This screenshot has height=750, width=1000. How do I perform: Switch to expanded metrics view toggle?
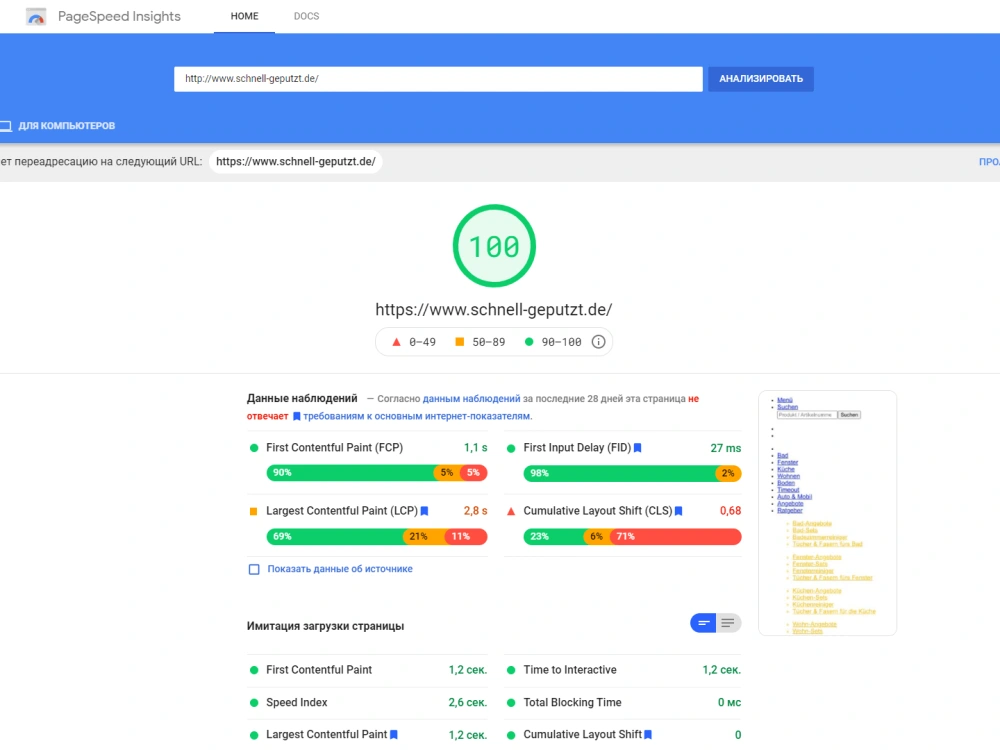728,623
